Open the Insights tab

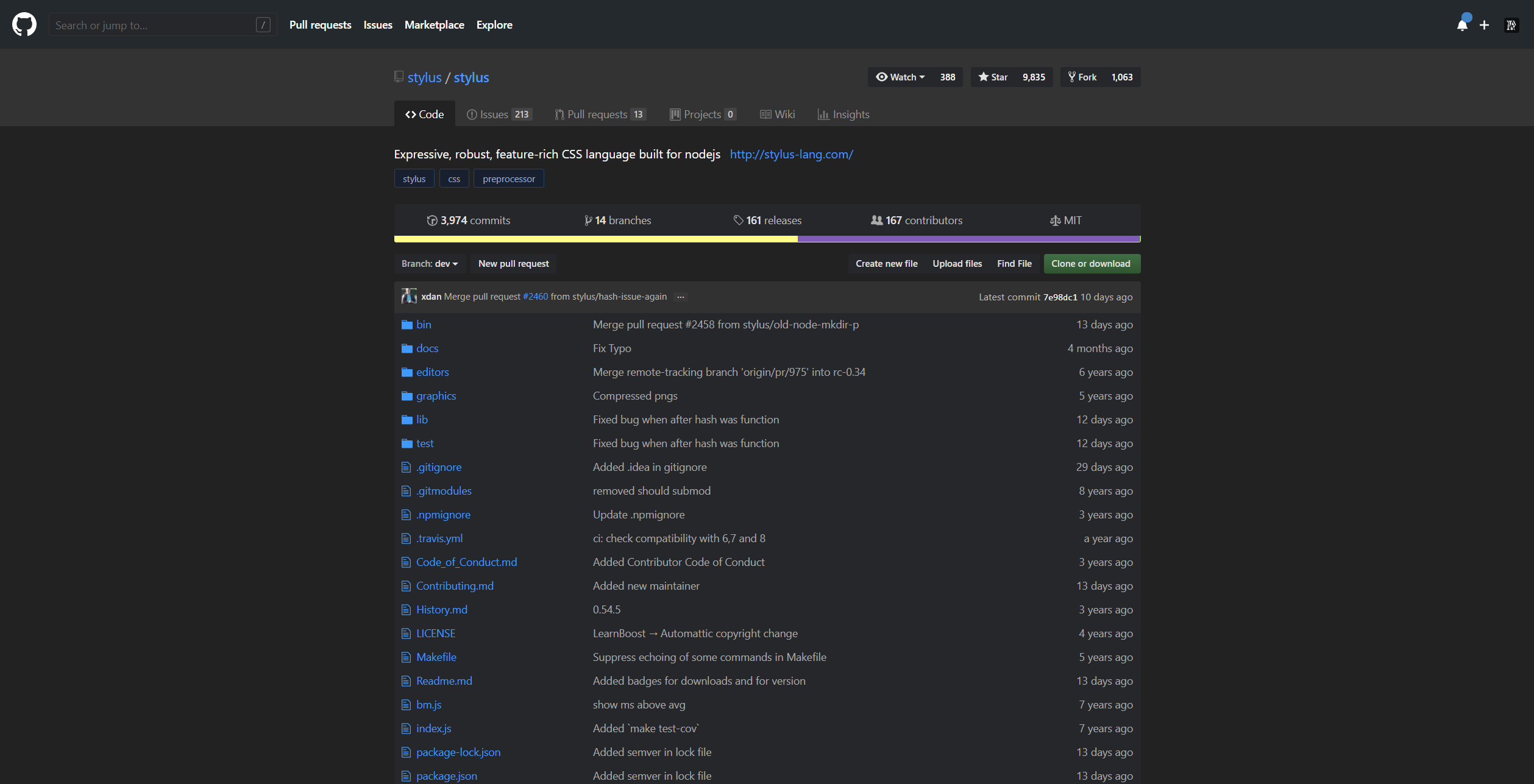[843, 115]
